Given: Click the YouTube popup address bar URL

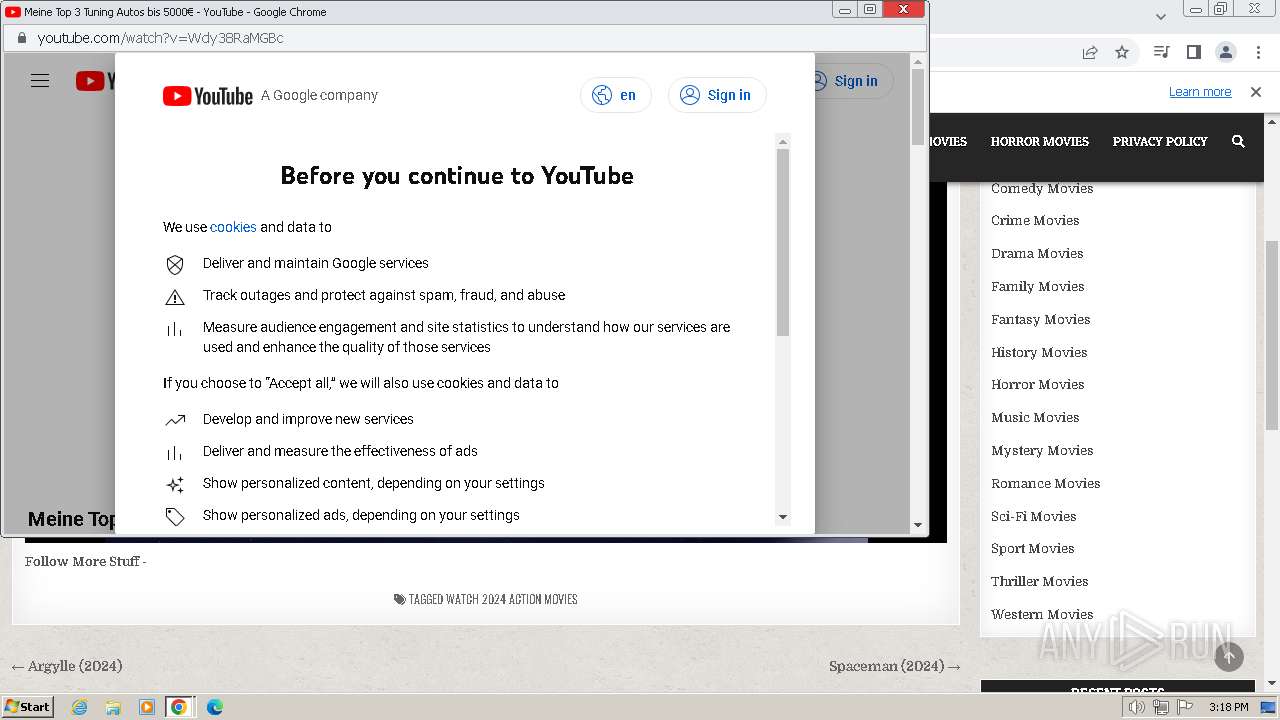Looking at the screenshot, I should 160,38.
